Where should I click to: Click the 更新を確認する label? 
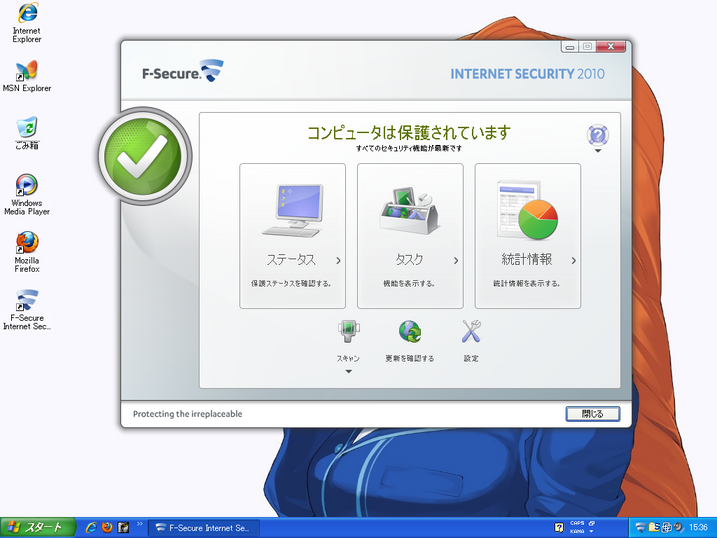[x=410, y=358]
